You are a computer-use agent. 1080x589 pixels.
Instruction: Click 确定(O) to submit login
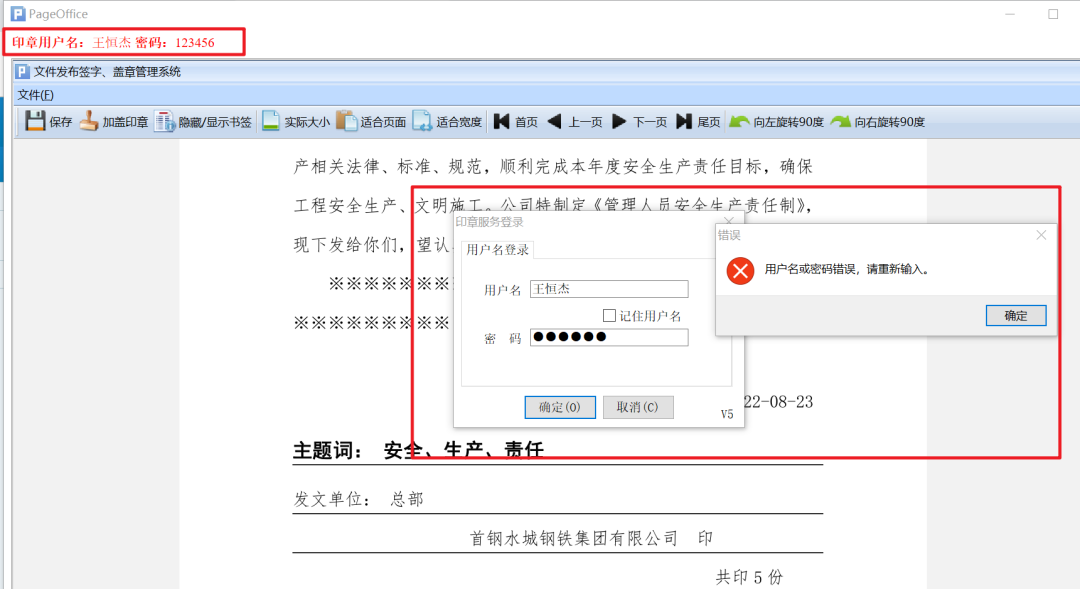pyautogui.click(x=559, y=407)
